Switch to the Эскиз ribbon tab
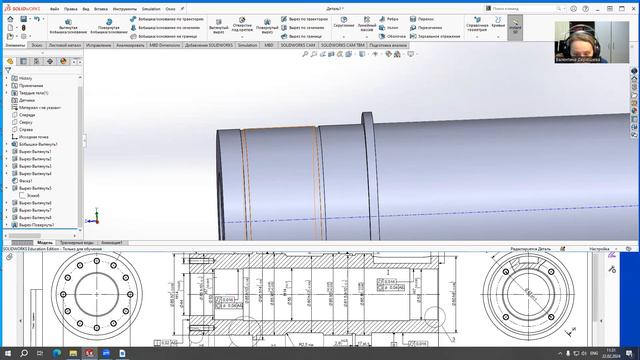The height and width of the screenshot is (360, 640). pos(37,45)
